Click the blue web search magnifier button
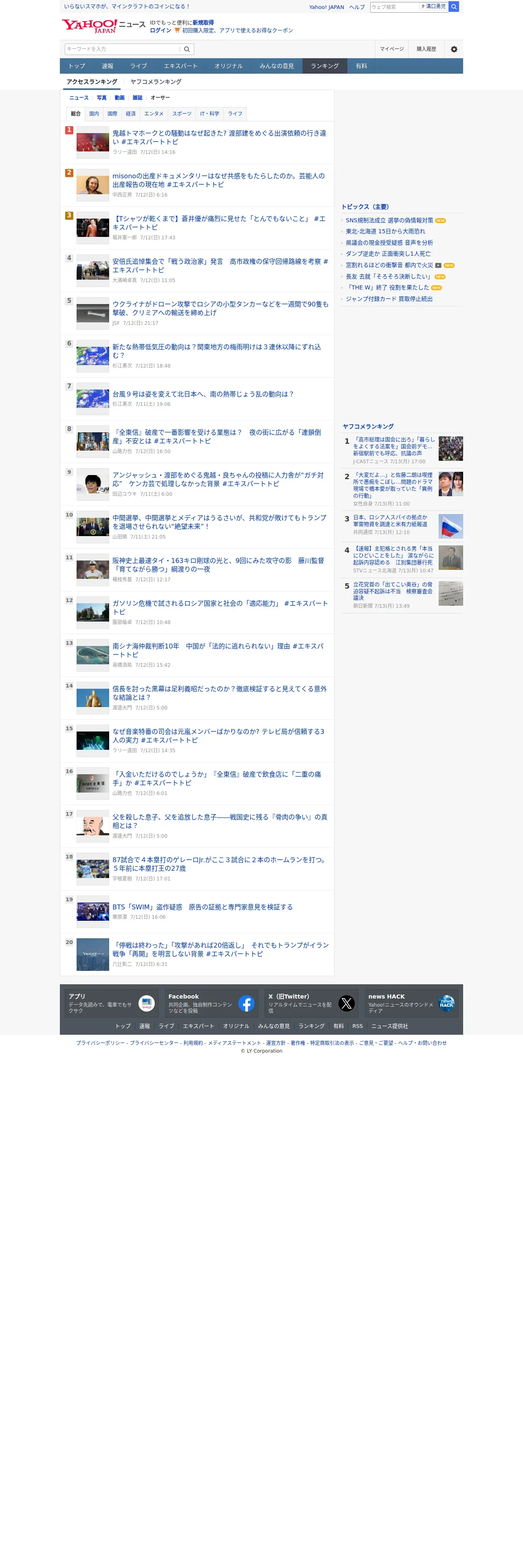The image size is (523, 1568). [x=454, y=7]
